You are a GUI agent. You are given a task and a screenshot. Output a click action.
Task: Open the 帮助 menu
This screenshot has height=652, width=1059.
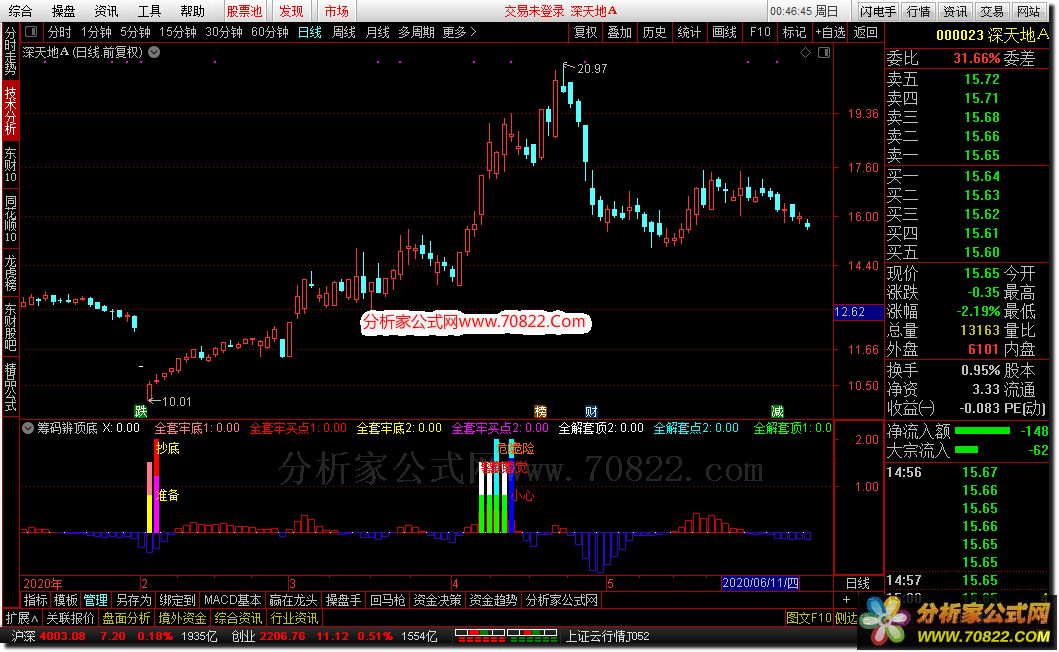[192, 11]
